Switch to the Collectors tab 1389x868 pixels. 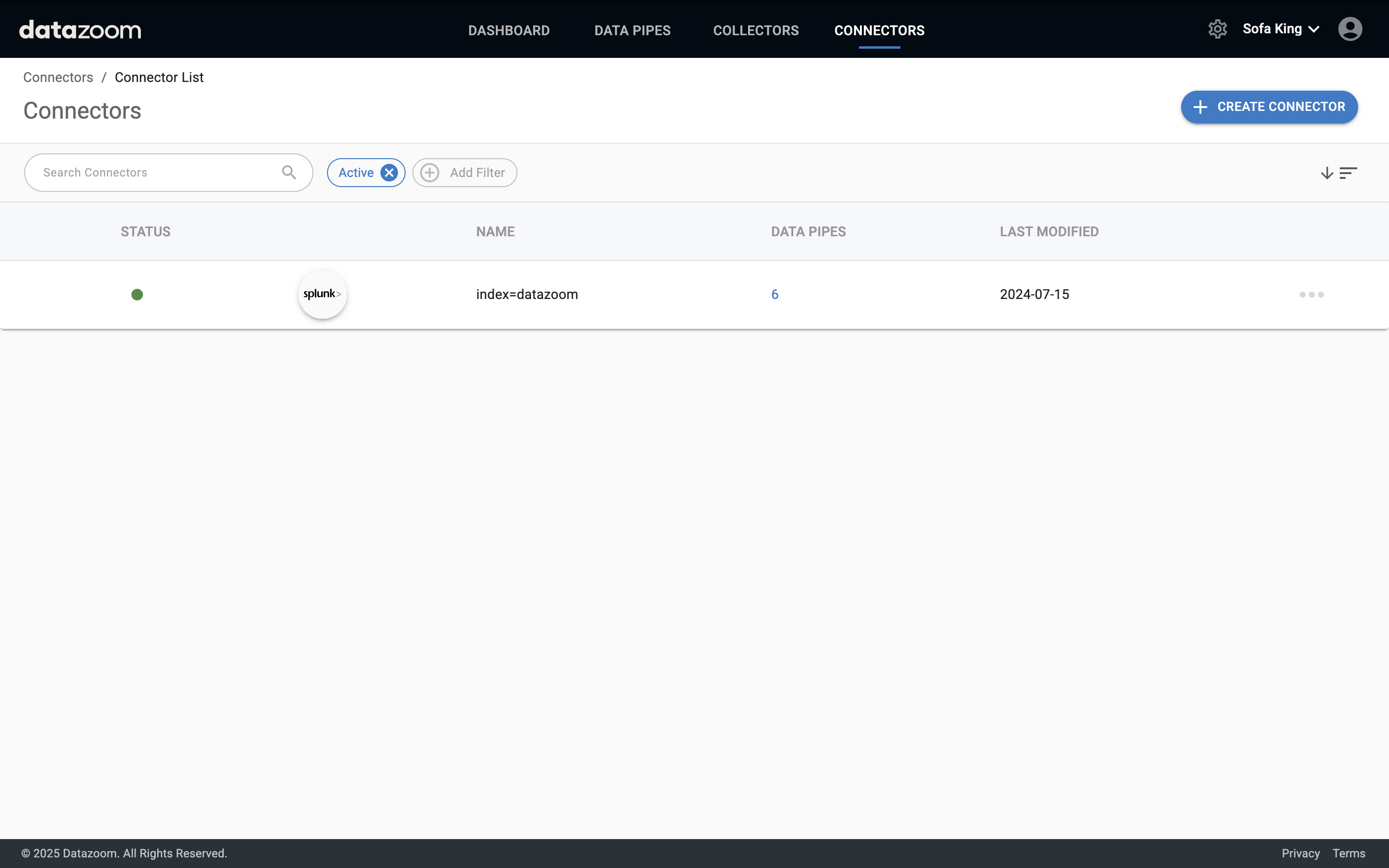click(x=756, y=30)
